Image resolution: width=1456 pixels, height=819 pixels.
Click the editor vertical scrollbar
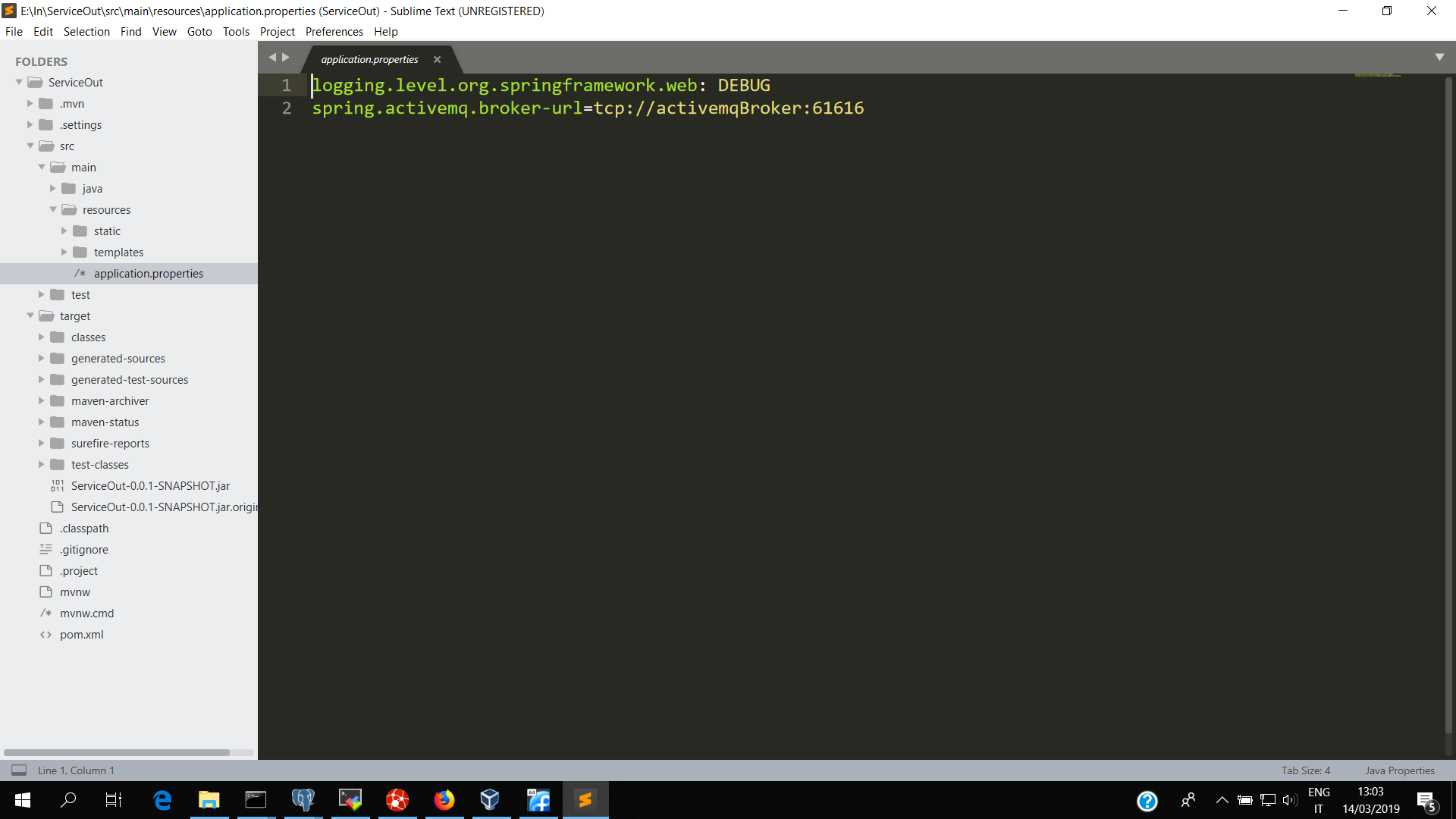(x=1448, y=406)
